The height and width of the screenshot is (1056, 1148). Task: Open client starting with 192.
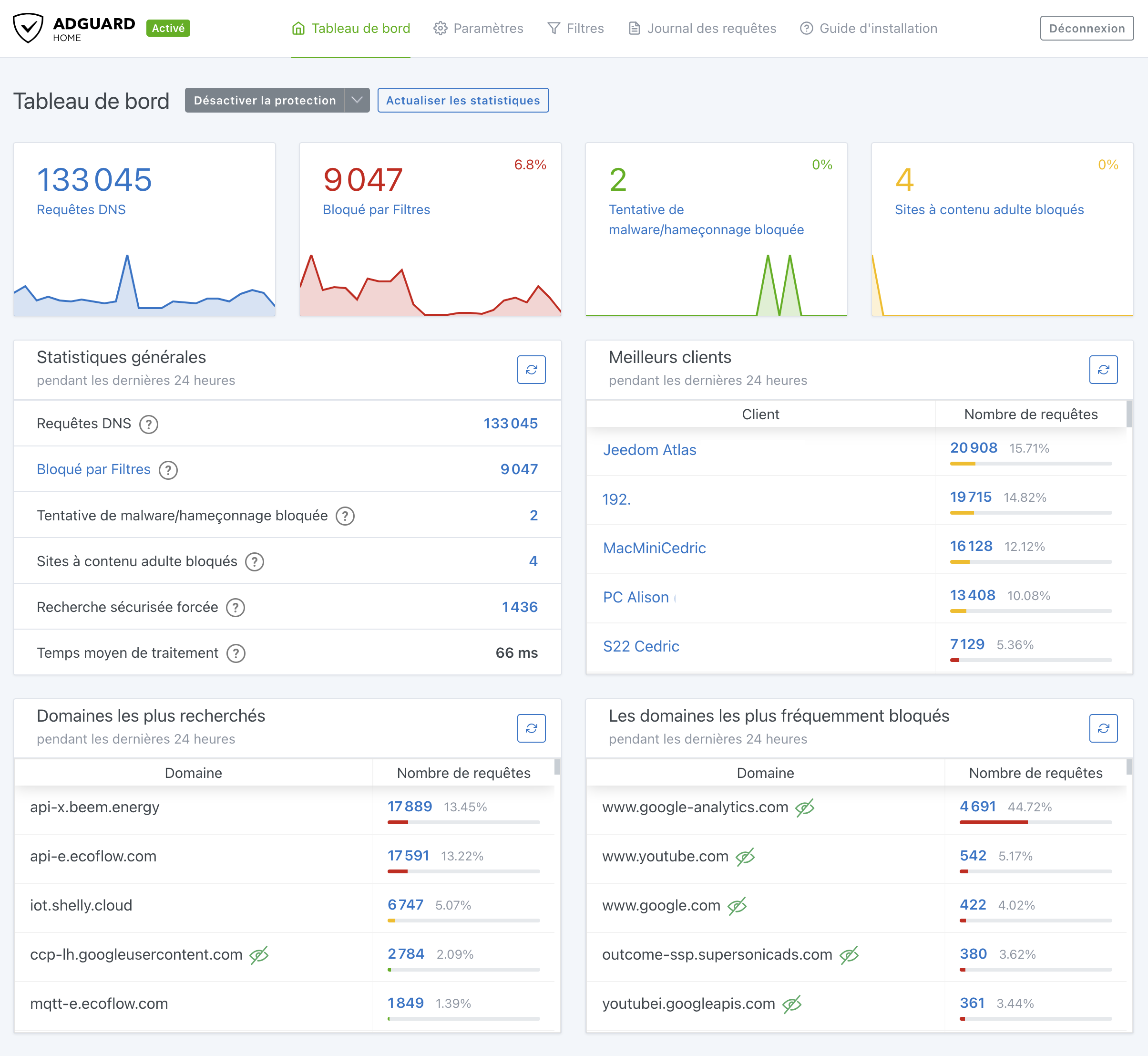coord(616,499)
